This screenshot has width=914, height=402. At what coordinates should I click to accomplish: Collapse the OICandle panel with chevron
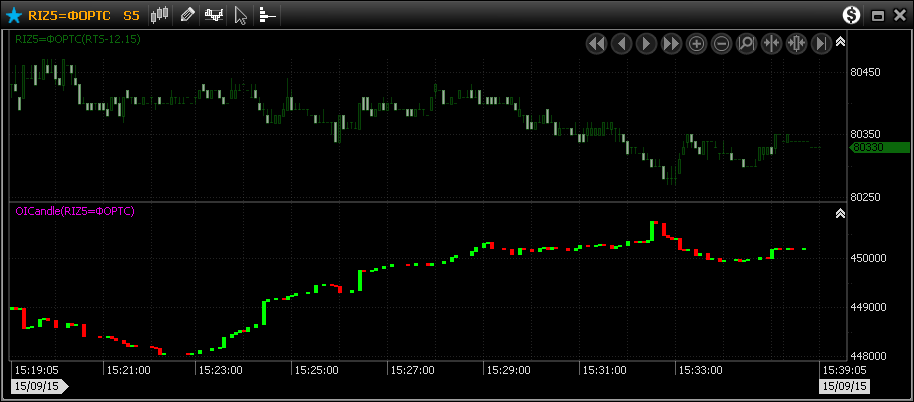click(x=840, y=213)
